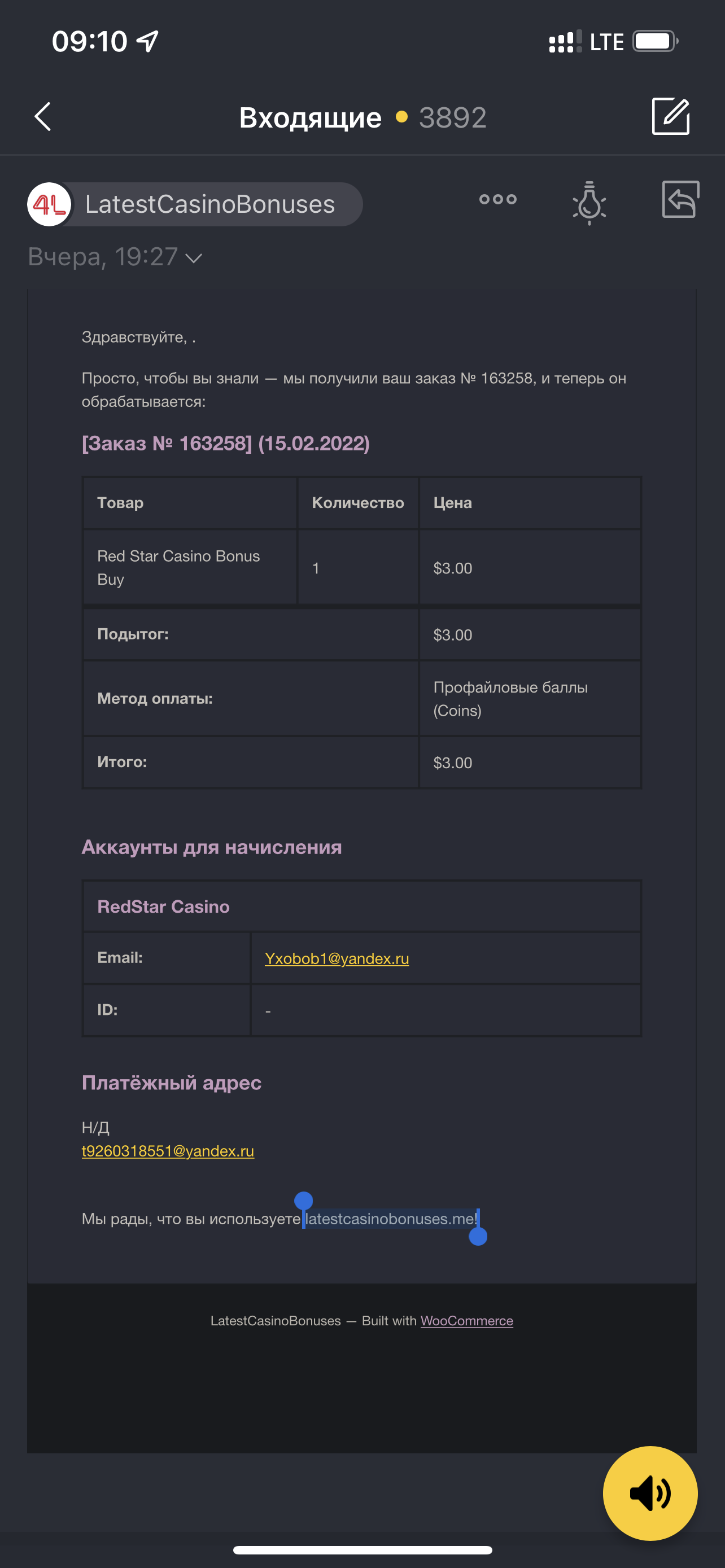Screen dimensions: 725x1568
Task: Tap the end text selection handle
Action: (x=478, y=1236)
